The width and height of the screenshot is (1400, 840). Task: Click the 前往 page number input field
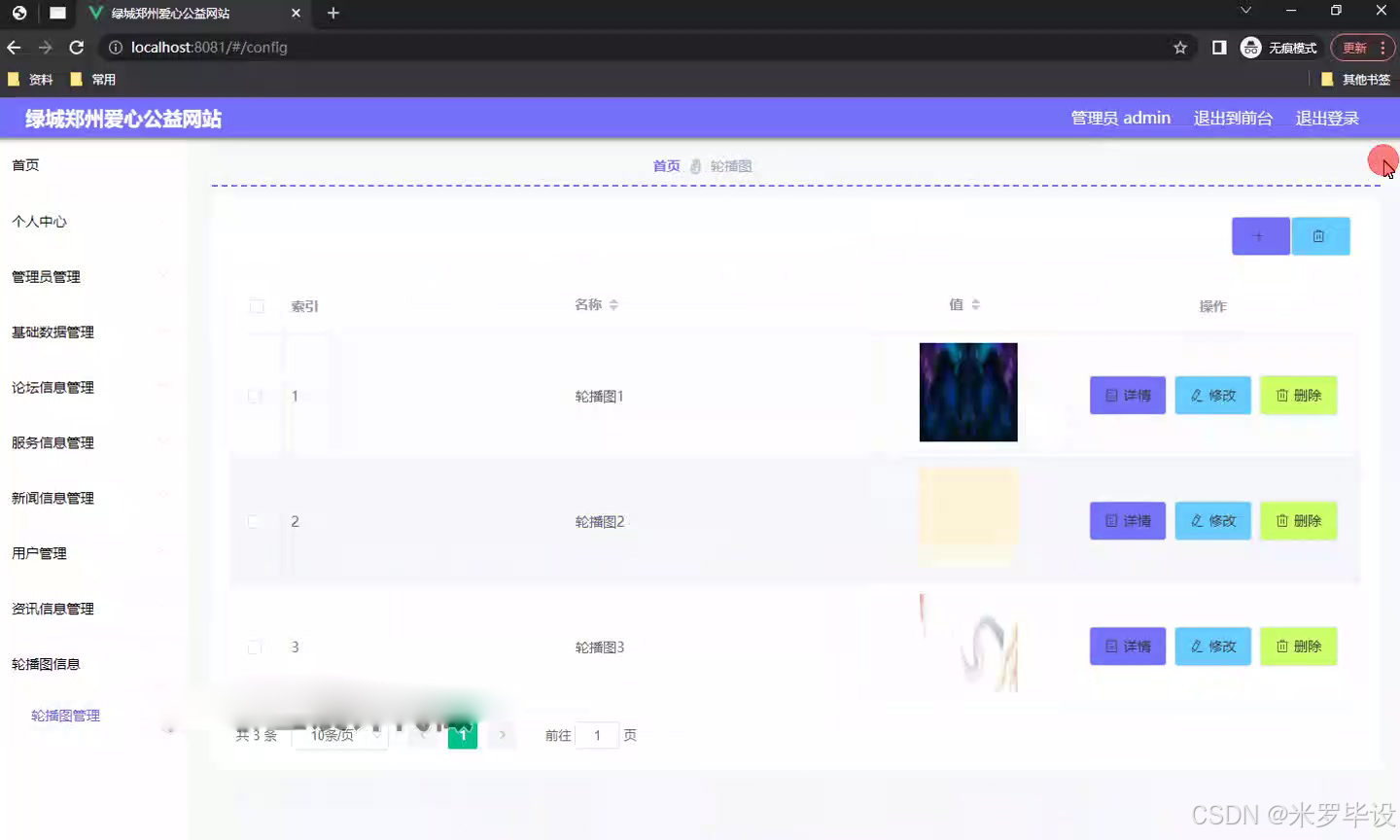[x=597, y=735]
